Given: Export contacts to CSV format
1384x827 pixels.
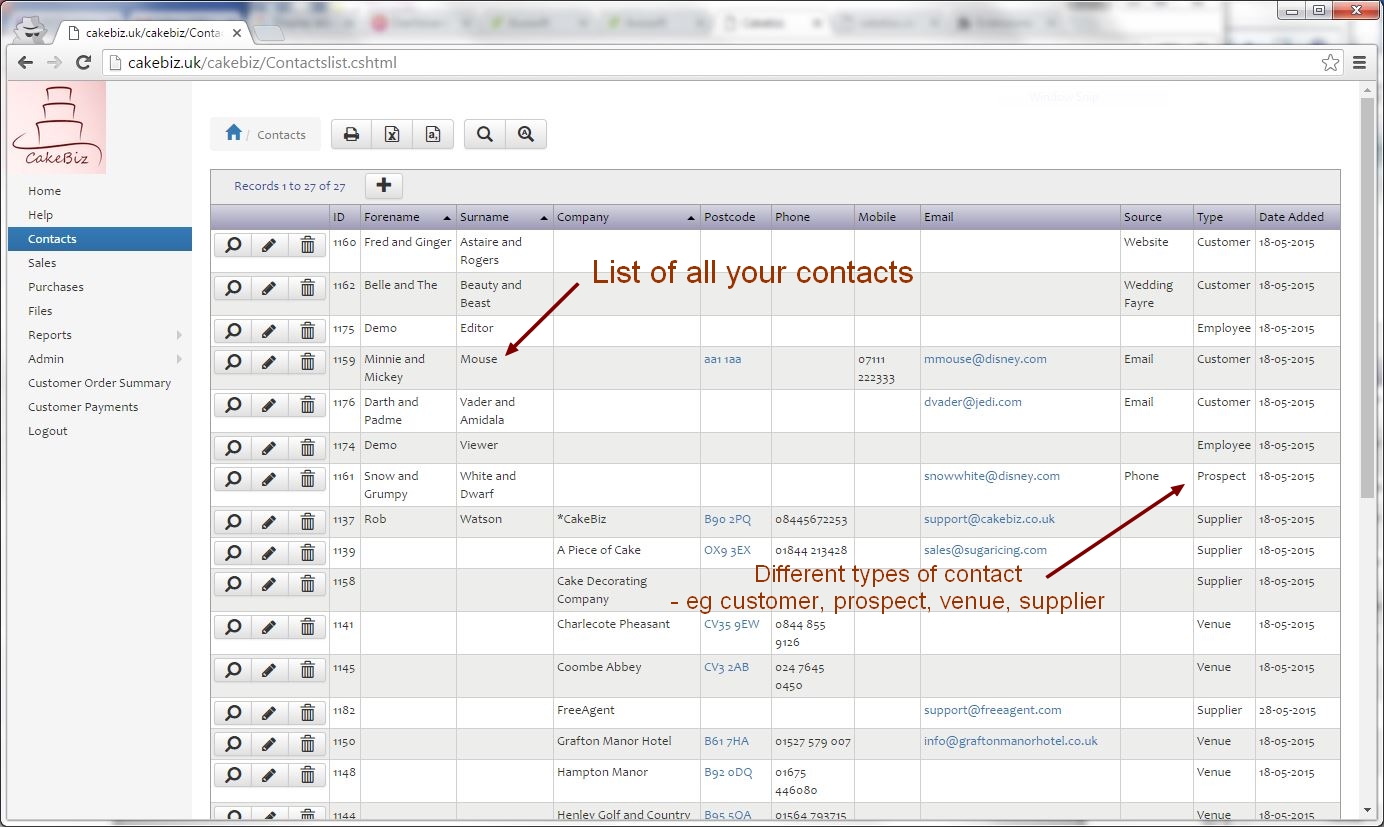Looking at the screenshot, I should (433, 133).
